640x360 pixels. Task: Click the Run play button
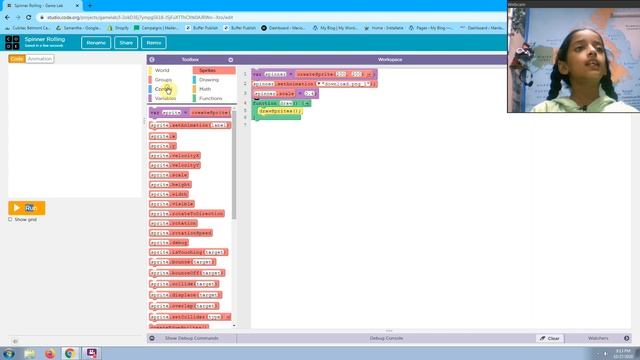(27, 208)
